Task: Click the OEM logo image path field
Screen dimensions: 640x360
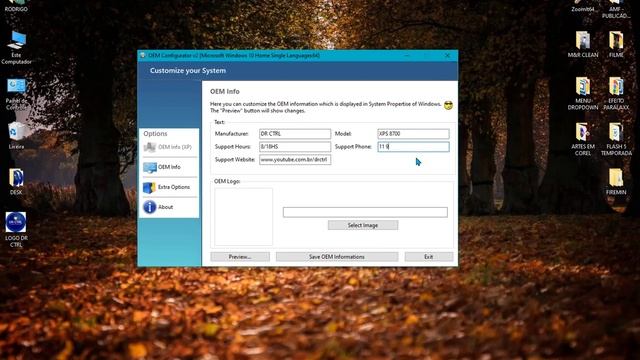Action: click(365, 212)
